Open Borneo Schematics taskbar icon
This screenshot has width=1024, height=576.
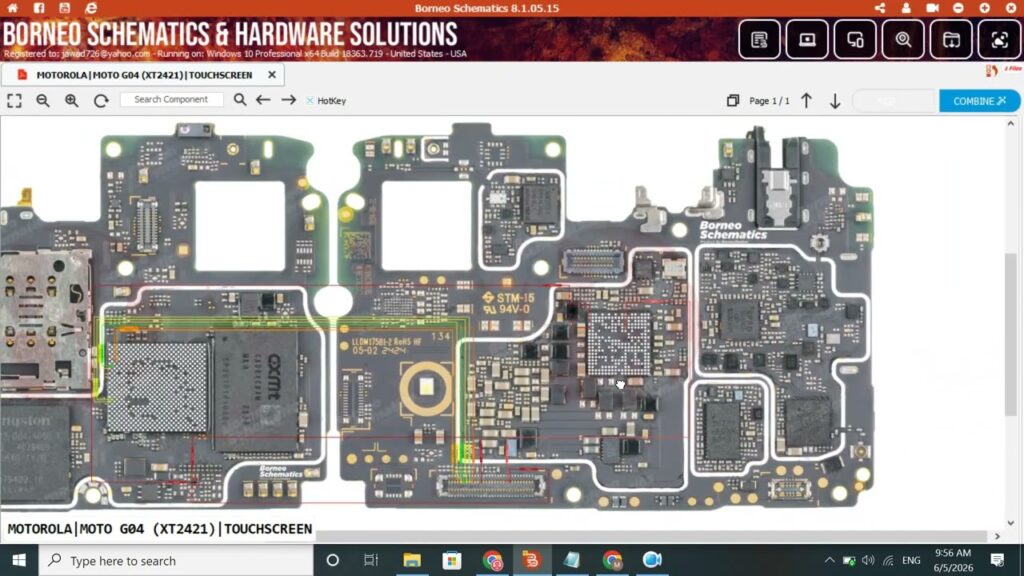click(x=532, y=560)
